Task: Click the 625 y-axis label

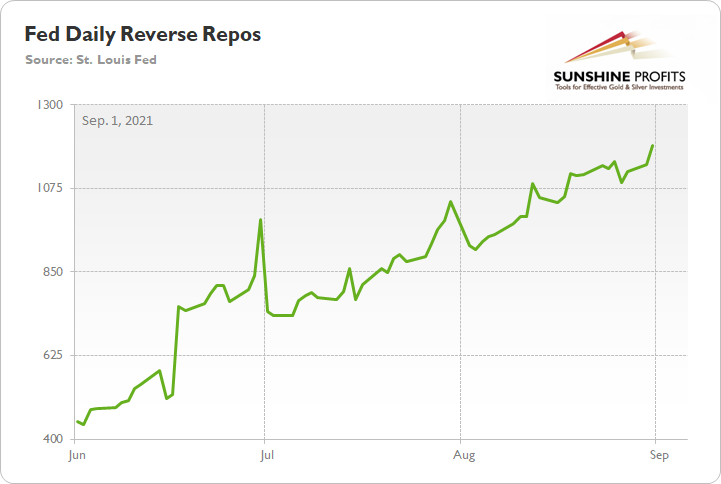Action: (53, 355)
